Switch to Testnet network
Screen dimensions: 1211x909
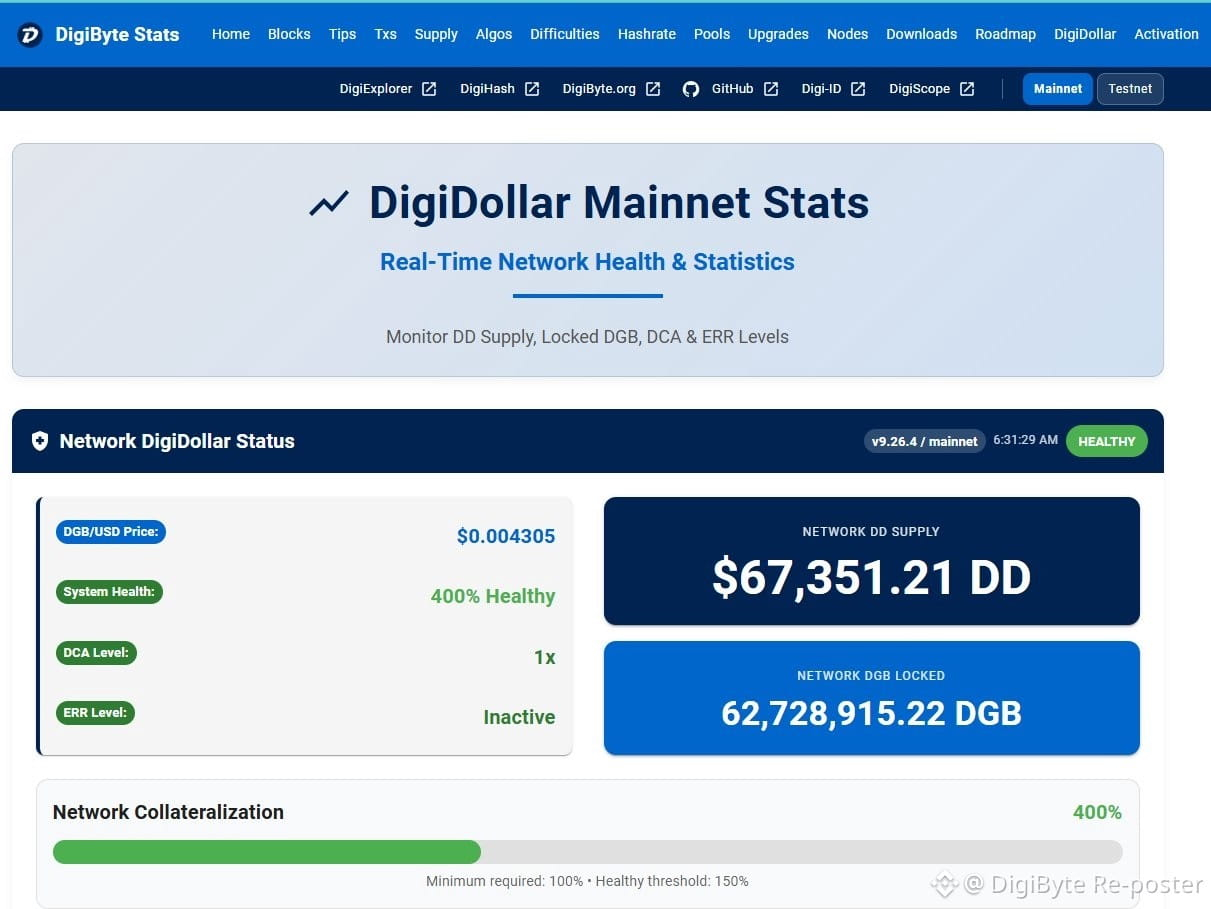point(1130,89)
